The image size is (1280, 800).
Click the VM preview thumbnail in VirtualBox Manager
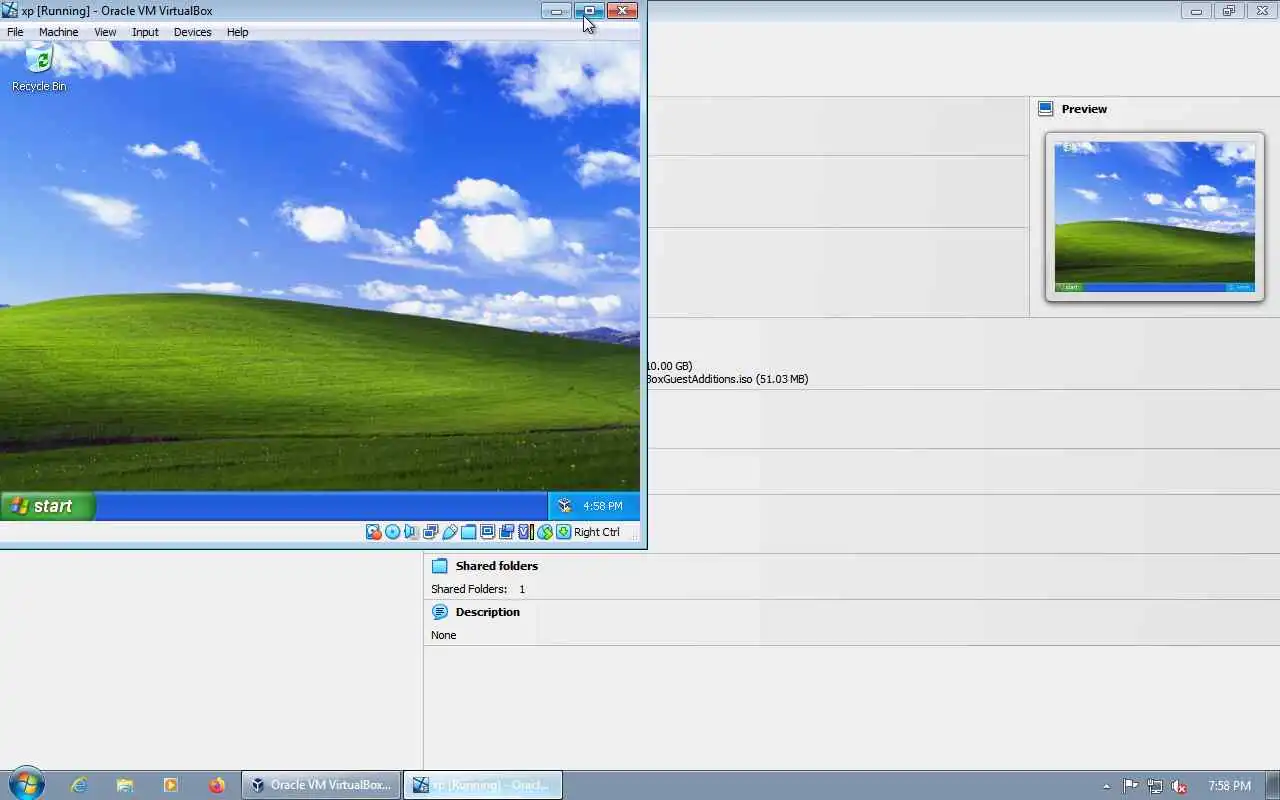1155,216
